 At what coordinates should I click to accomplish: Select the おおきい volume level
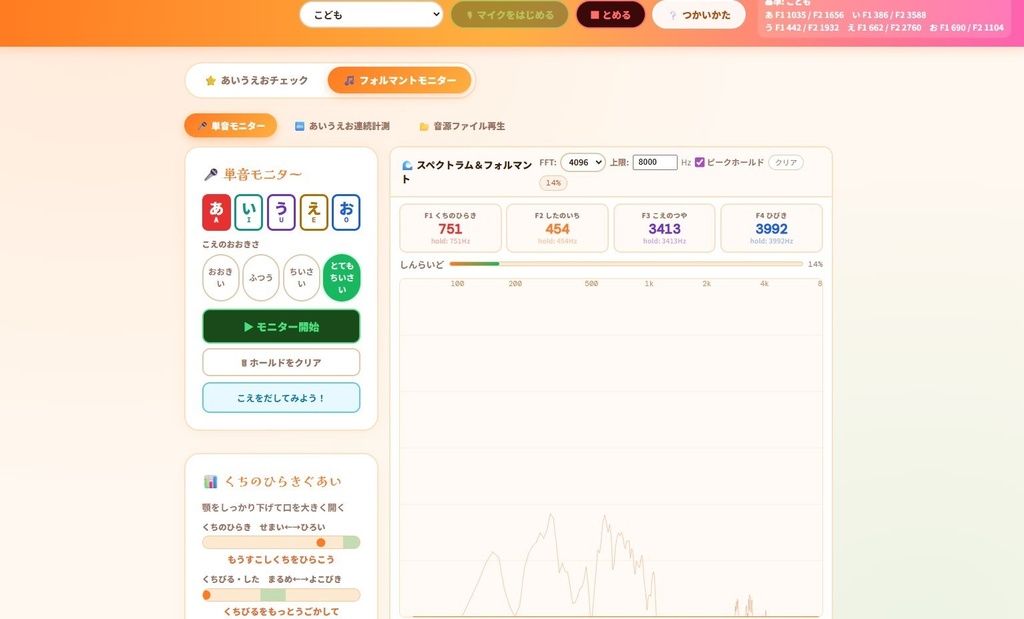point(220,278)
